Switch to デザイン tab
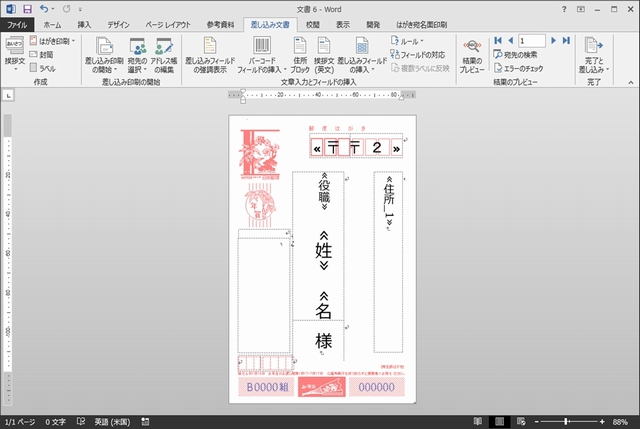This screenshot has height=429, width=640. point(118,25)
